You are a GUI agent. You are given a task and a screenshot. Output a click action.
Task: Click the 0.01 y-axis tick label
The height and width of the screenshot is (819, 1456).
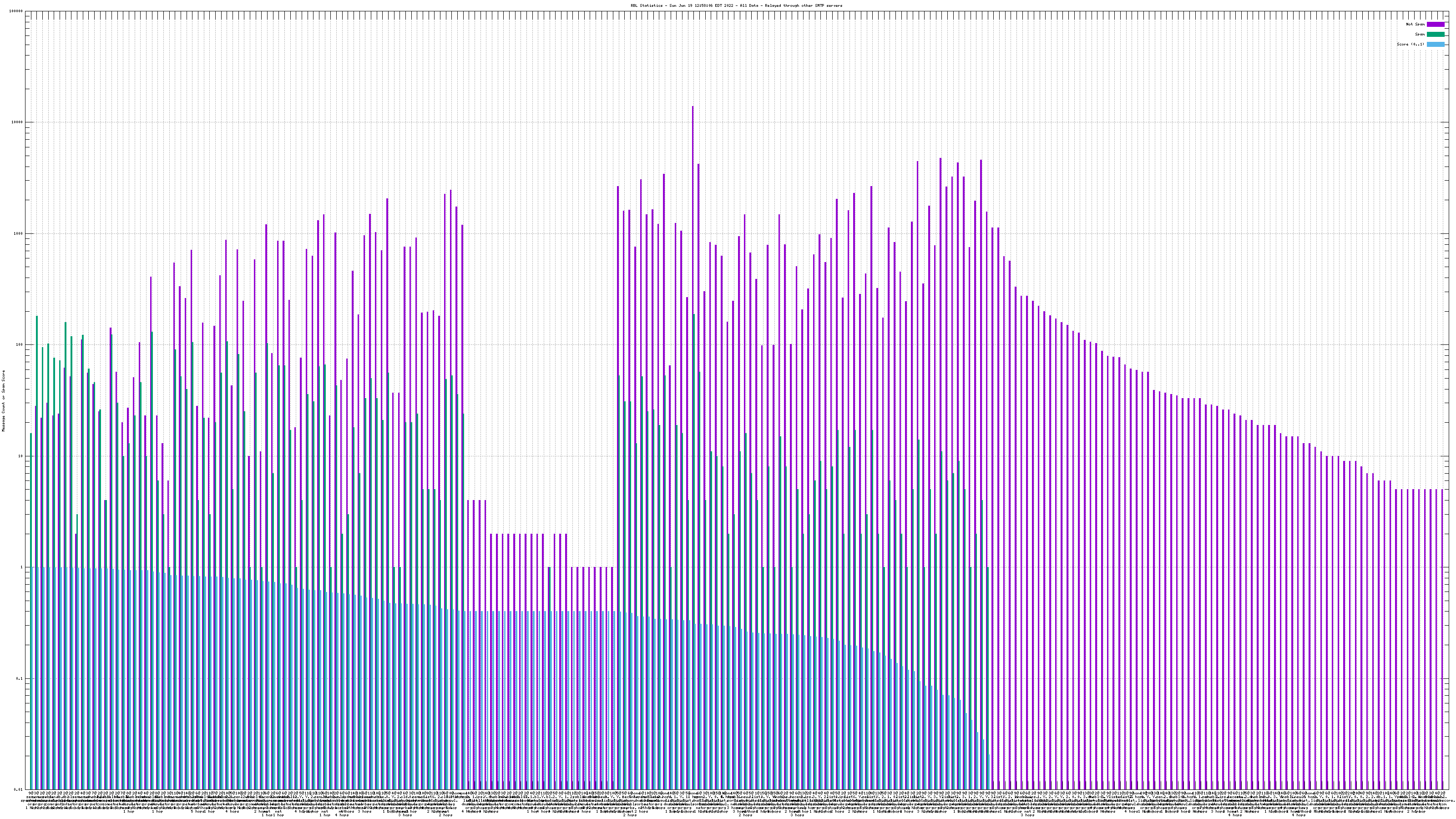(x=19, y=789)
